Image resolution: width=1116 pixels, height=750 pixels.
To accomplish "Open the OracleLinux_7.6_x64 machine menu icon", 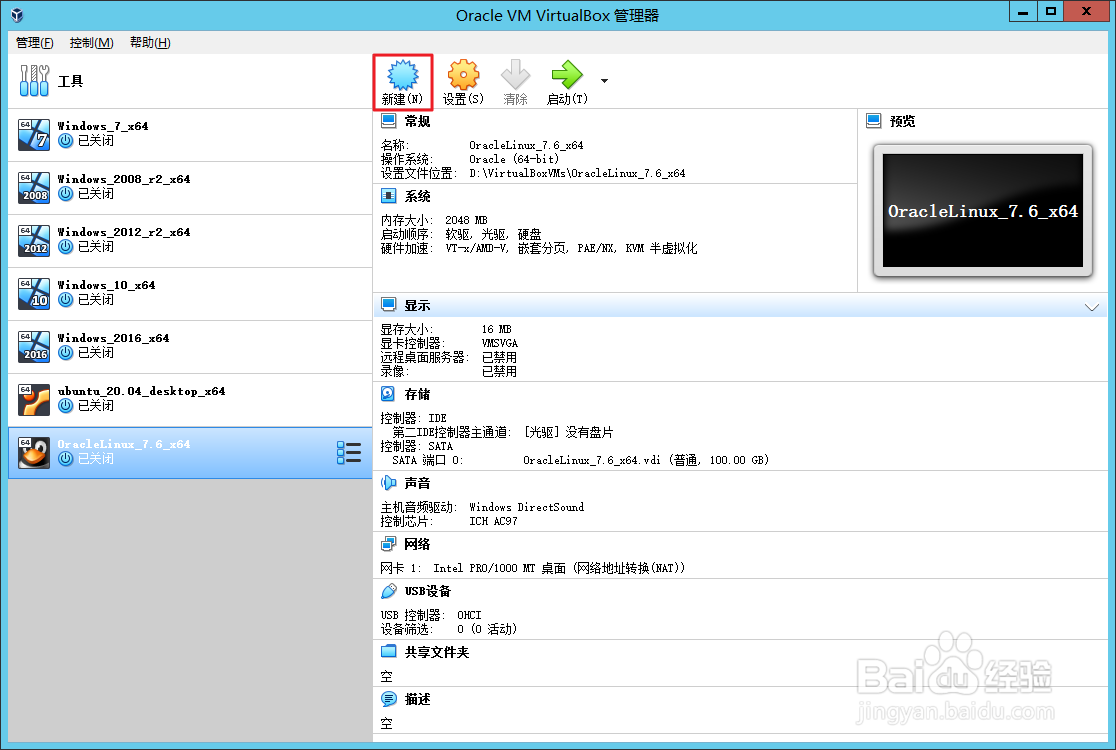I will [x=349, y=453].
